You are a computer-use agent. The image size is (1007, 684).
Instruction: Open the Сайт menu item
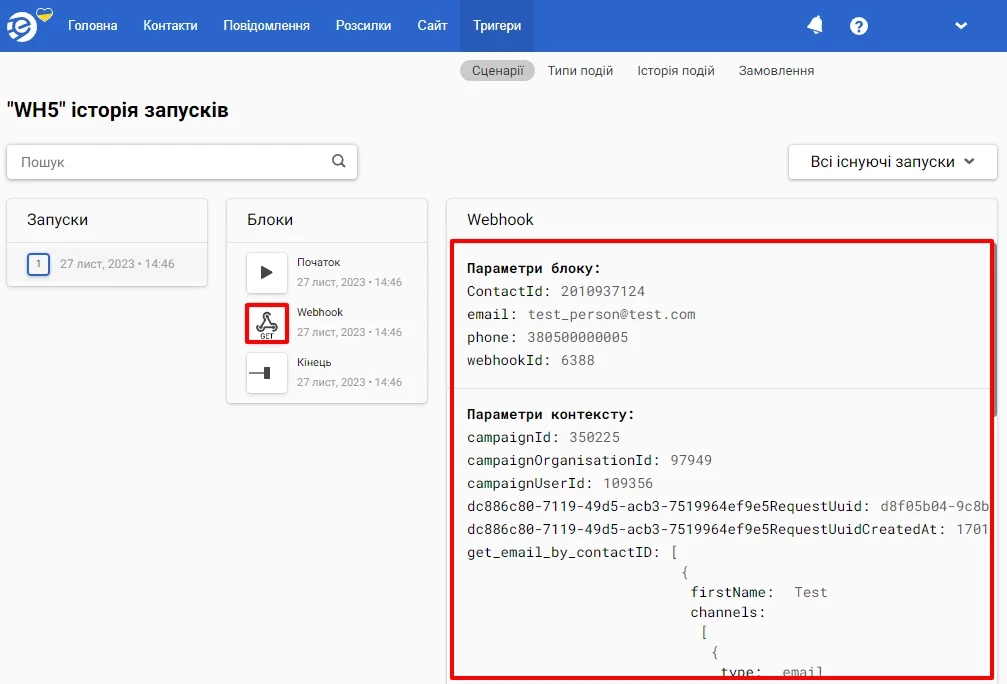[432, 26]
